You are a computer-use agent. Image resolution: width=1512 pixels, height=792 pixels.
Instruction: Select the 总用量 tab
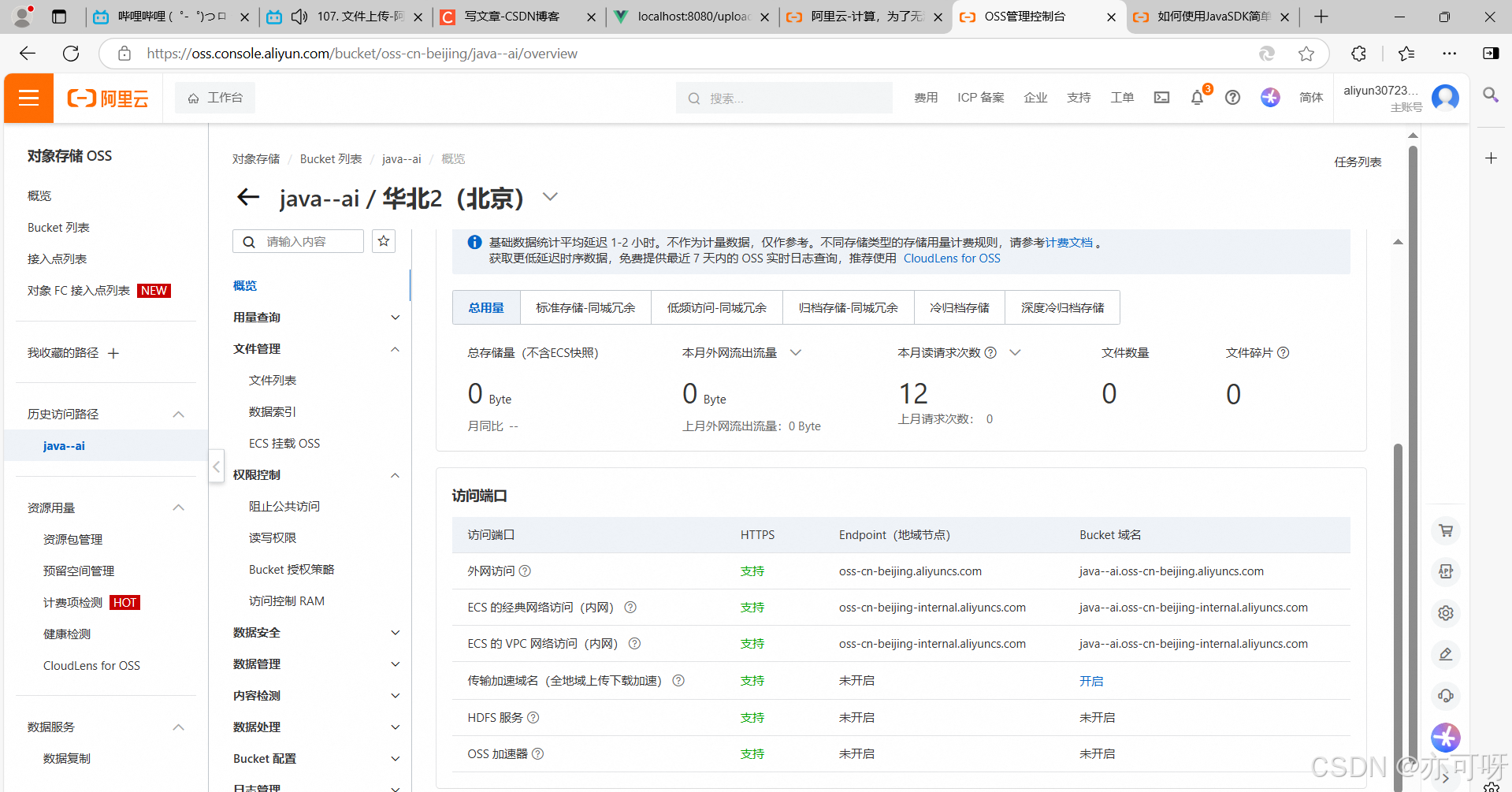[486, 307]
